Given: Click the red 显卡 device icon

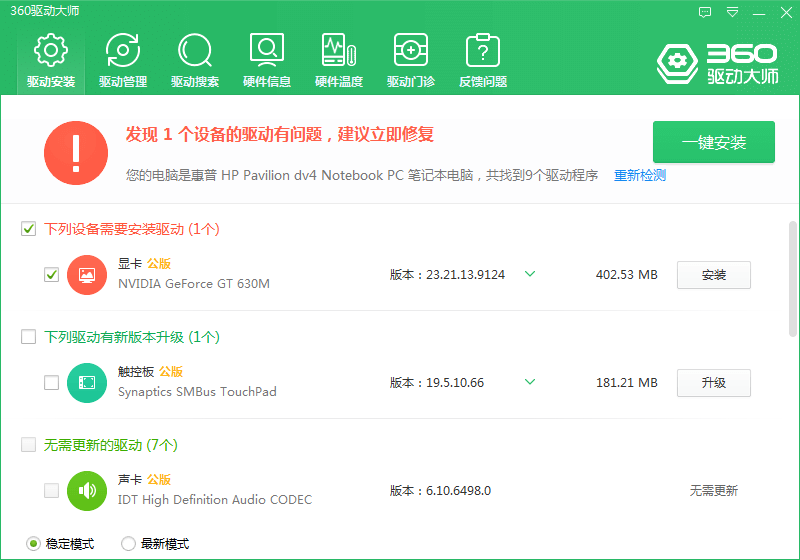Looking at the screenshot, I should pyautogui.click(x=87, y=275).
